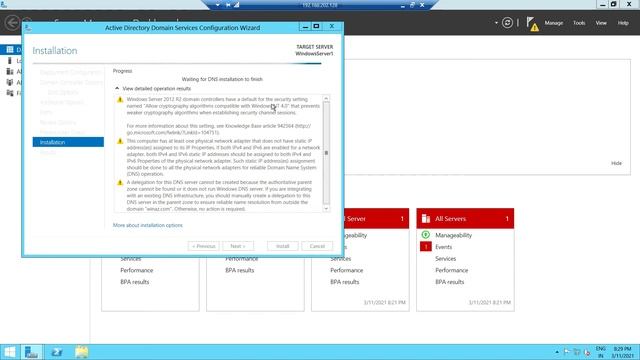Image resolution: width=640 pixels, height=360 pixels.
Task: Open Performance in leftmost role tile
Action: pyautogui.click(x=136, y=270)
